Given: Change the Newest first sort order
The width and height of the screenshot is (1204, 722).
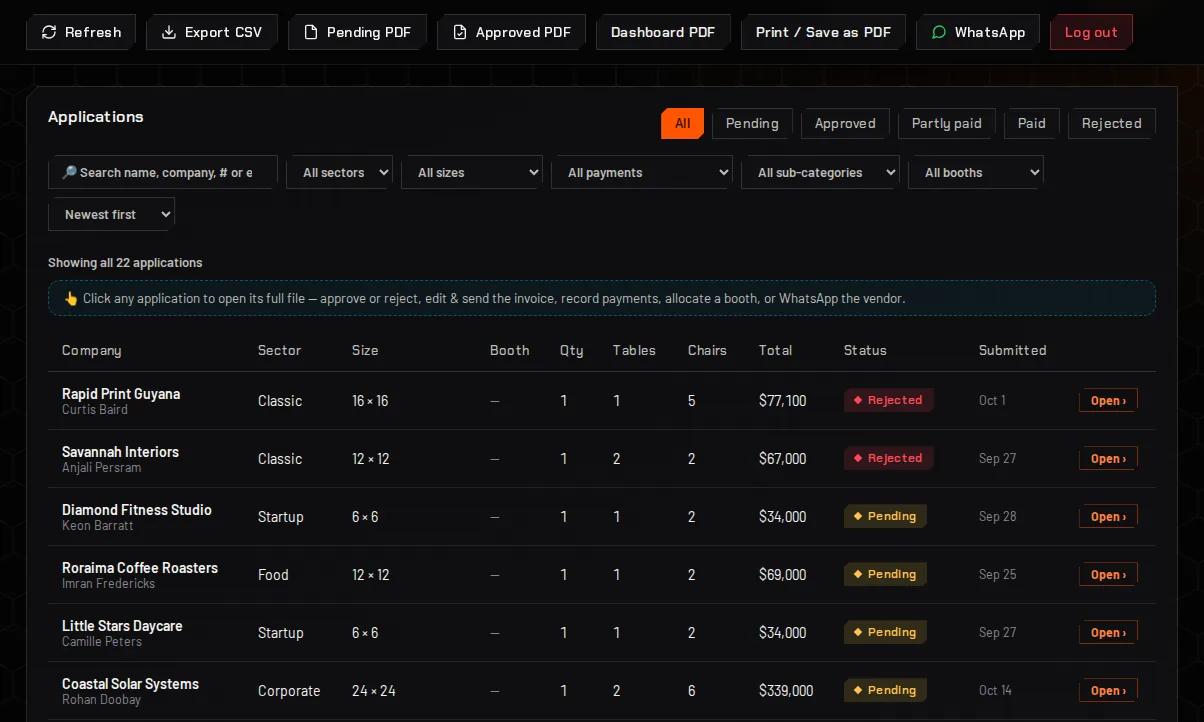Looking at the screenshot, I should click(x=111, y=214).
